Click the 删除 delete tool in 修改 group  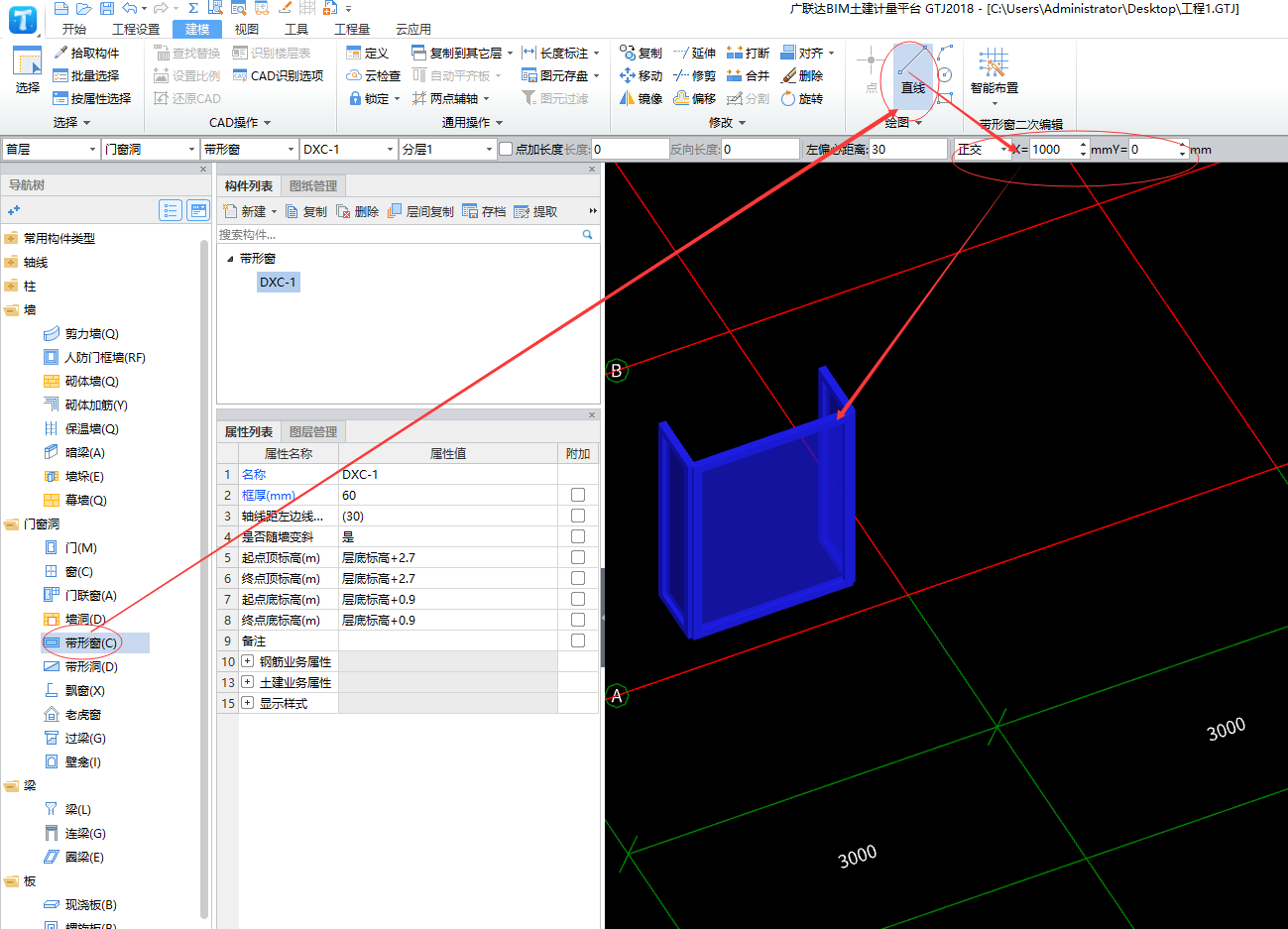tap(801, 75)
